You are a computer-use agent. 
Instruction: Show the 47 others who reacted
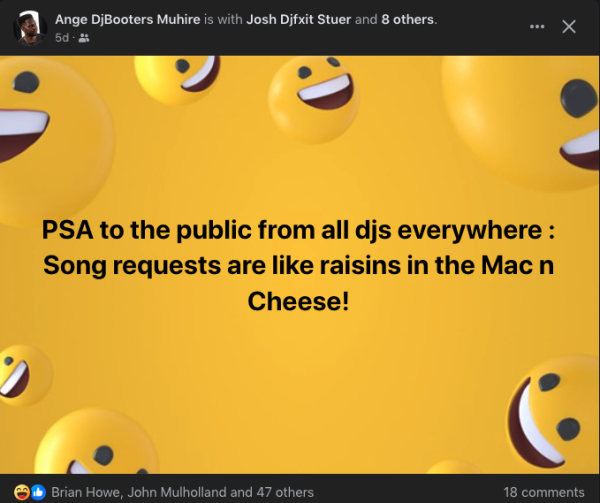click(287, 492)
